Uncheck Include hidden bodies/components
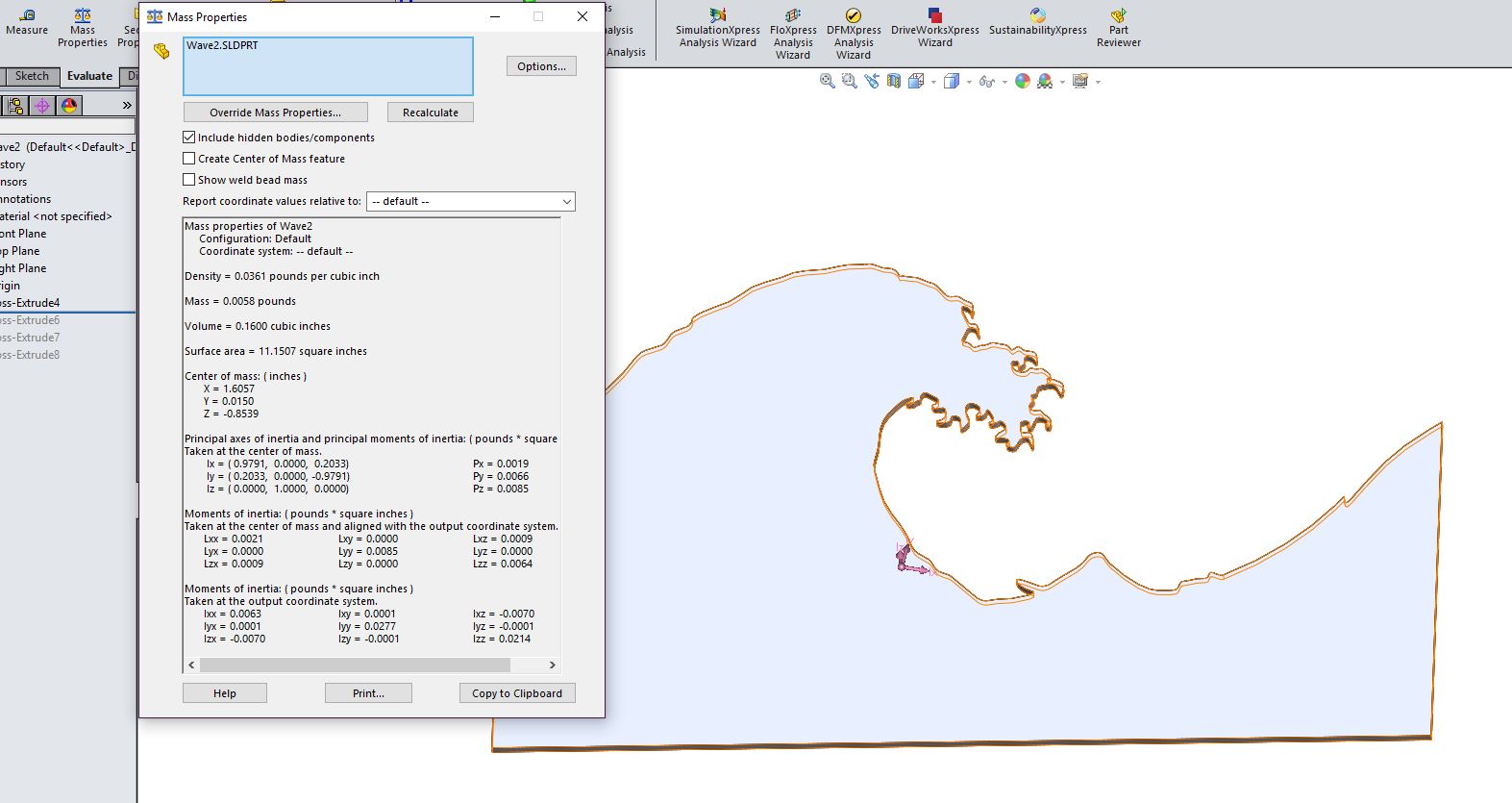 coord(189,138)
